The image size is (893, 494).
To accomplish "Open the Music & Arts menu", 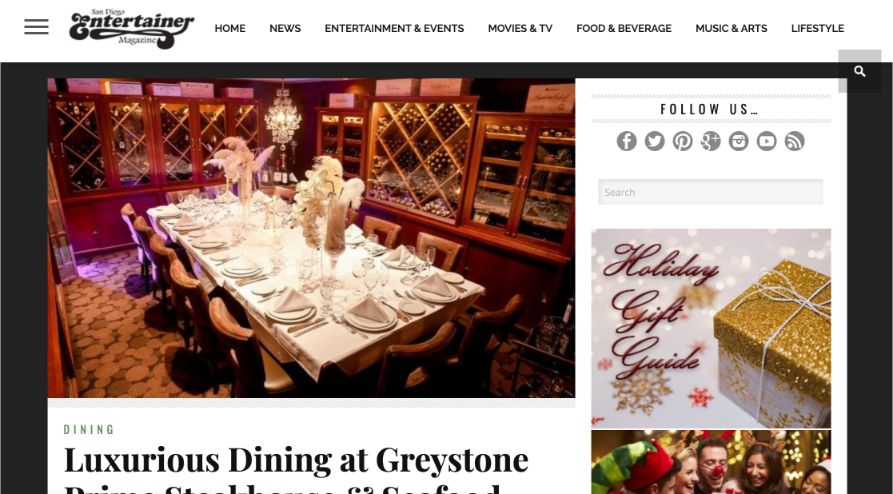I will coord(731,28).
